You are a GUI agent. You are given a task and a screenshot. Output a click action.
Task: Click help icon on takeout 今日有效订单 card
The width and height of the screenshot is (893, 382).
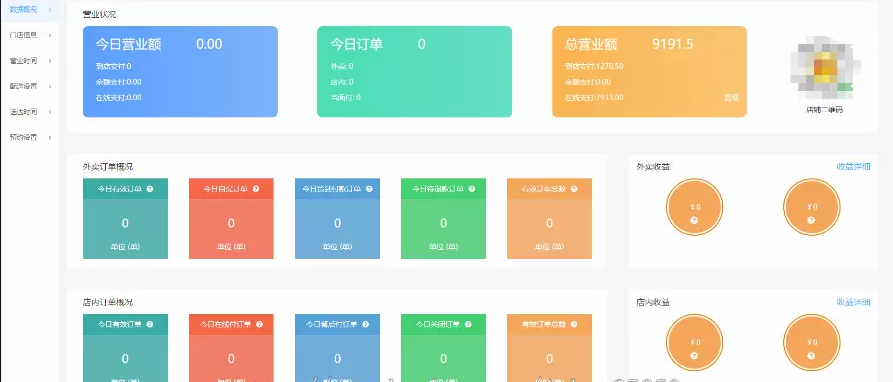(150, 188)
